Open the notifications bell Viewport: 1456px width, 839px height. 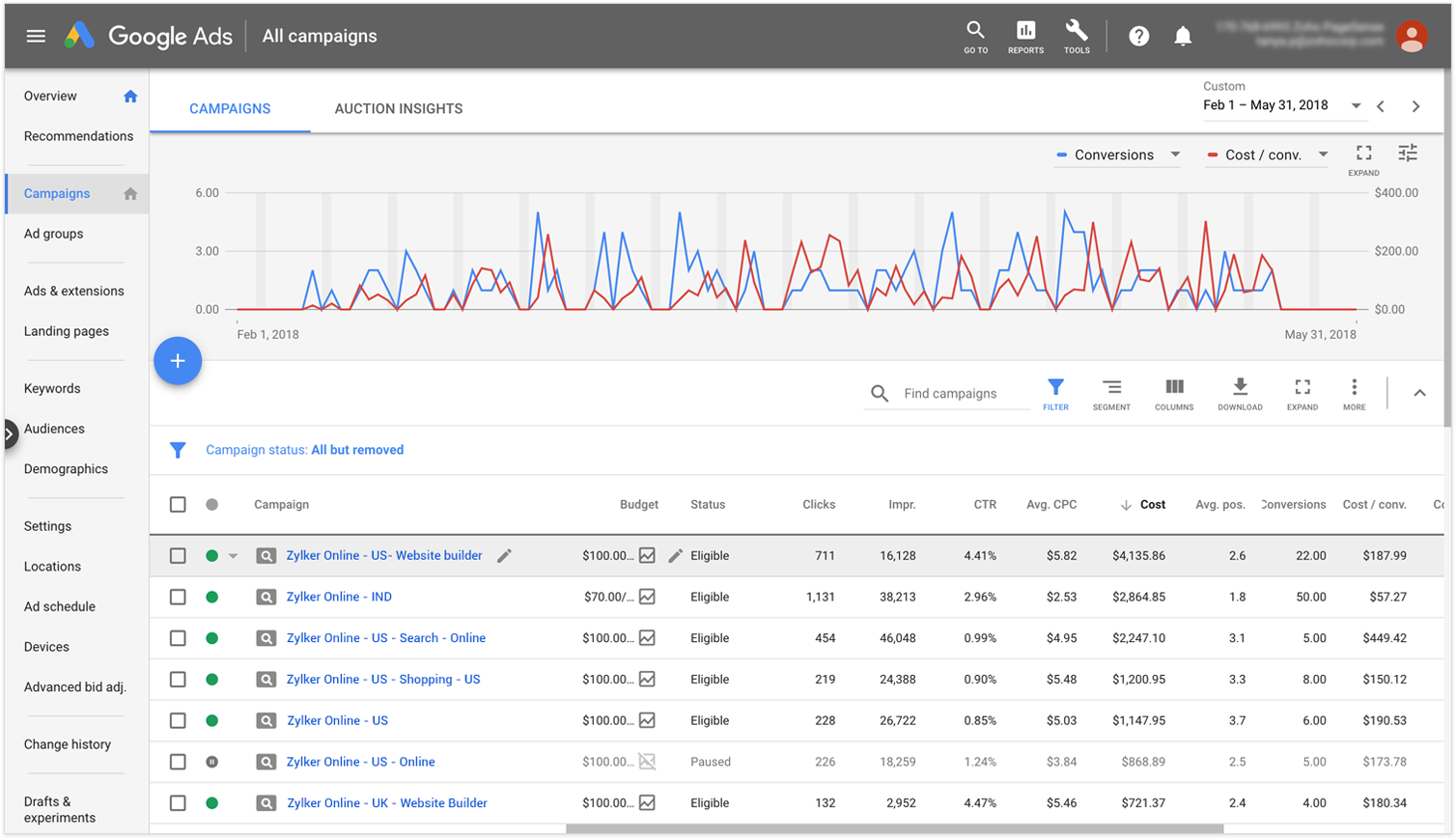point(1183,37)
